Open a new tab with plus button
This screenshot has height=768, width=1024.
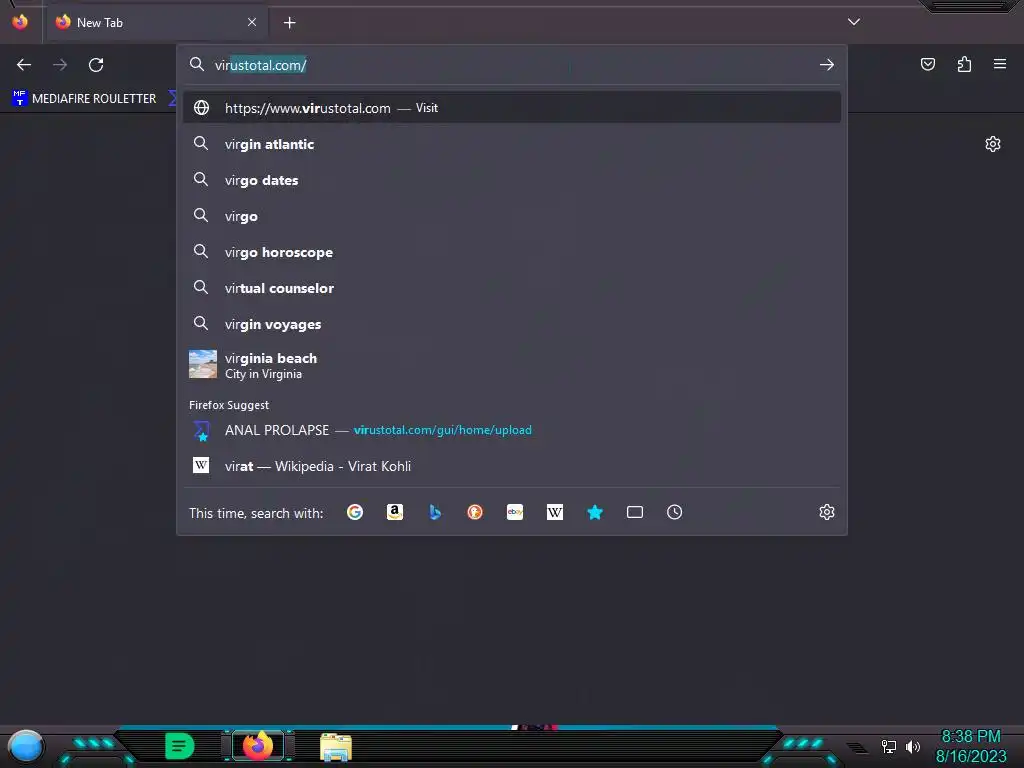click(289, 23)
